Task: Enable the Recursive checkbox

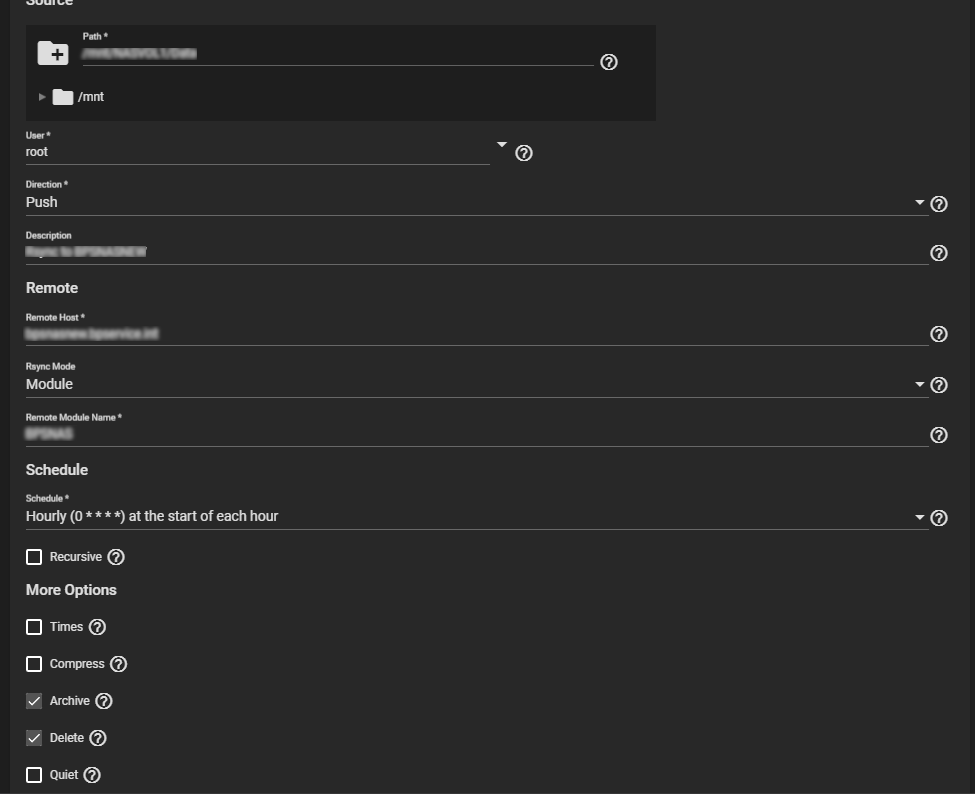Action: click(34, 556)
